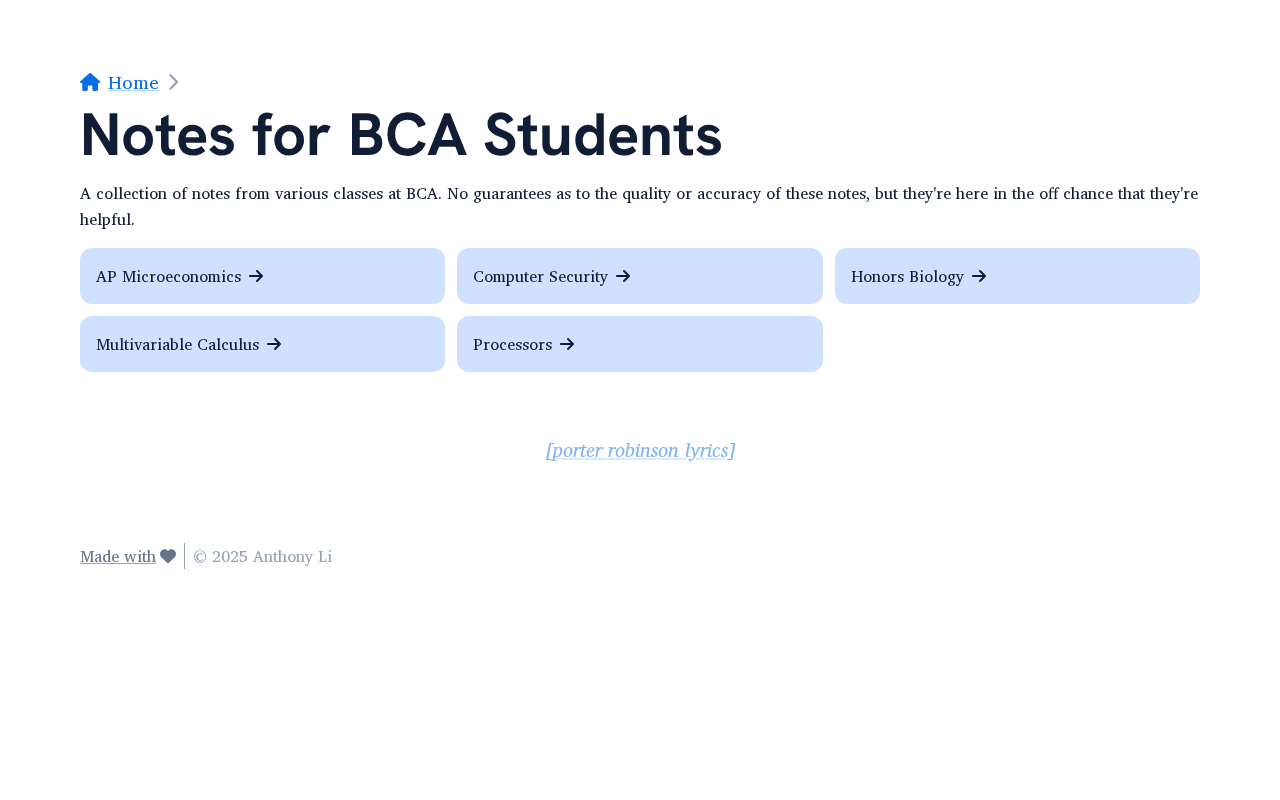Click the arrow icon beside Multivariable Calculus
This screenshot has height=800, width=1280.
(x=274, y=344)
